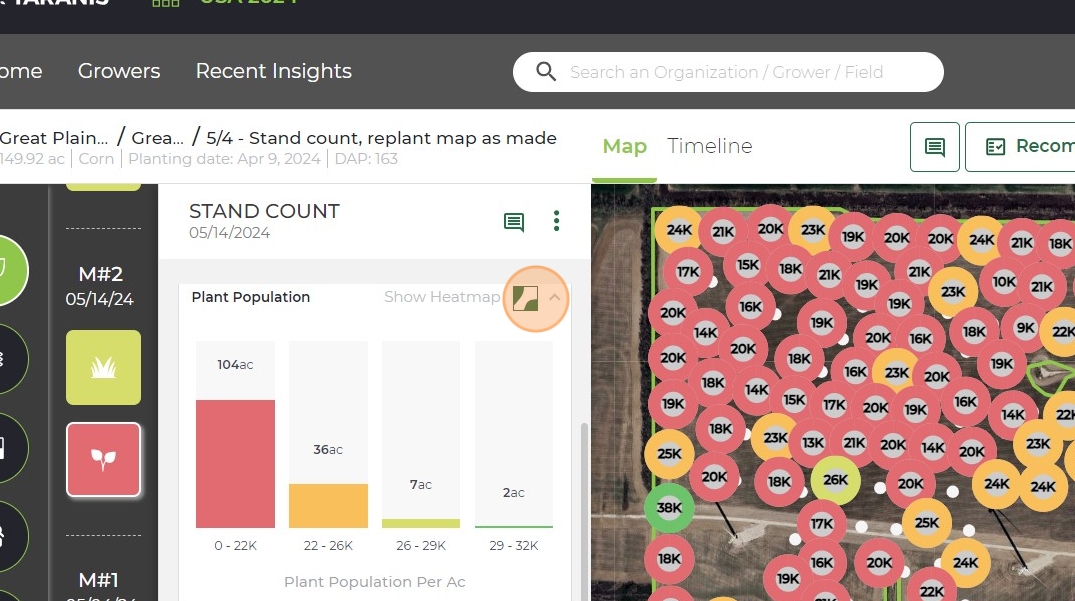Viewport: 1075px width, 601px height.
Task: Switch to the Timeline tab
Action: tap(710, 146)
